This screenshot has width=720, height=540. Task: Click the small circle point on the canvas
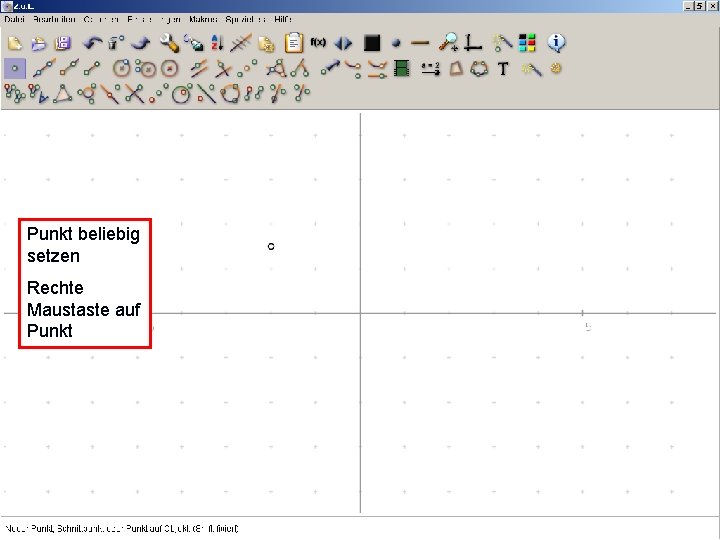271,247
